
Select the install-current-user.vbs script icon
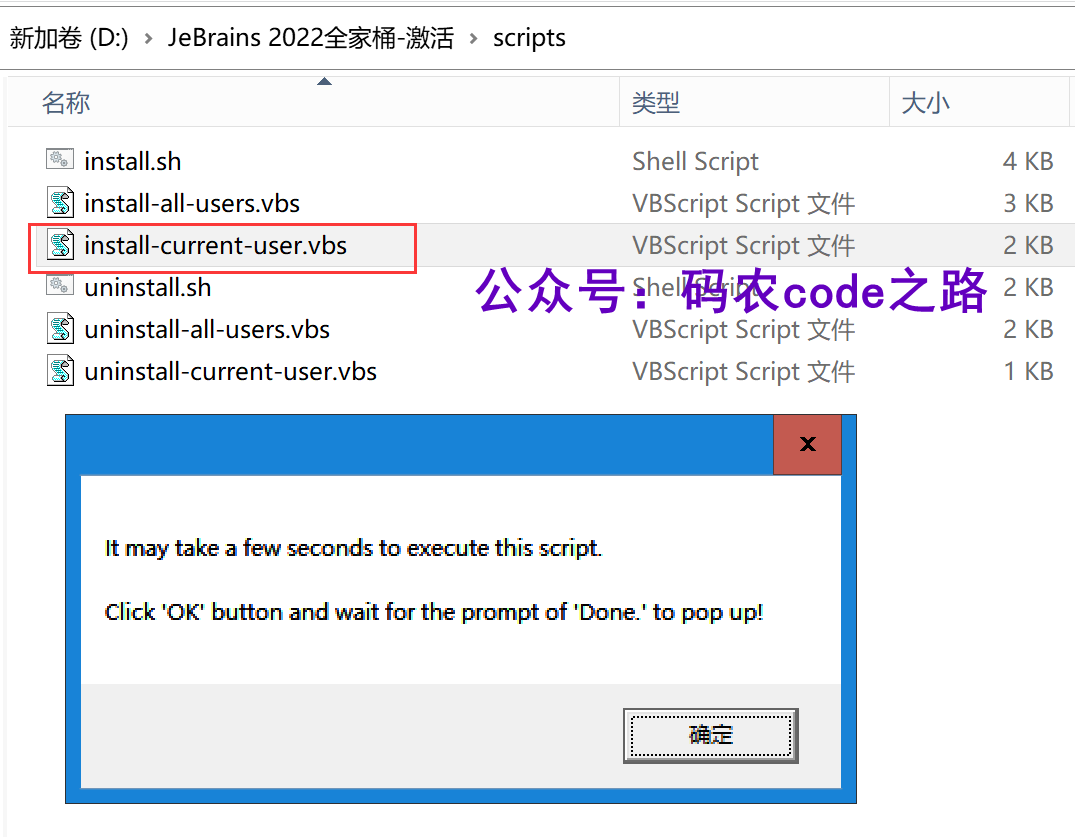60,245
